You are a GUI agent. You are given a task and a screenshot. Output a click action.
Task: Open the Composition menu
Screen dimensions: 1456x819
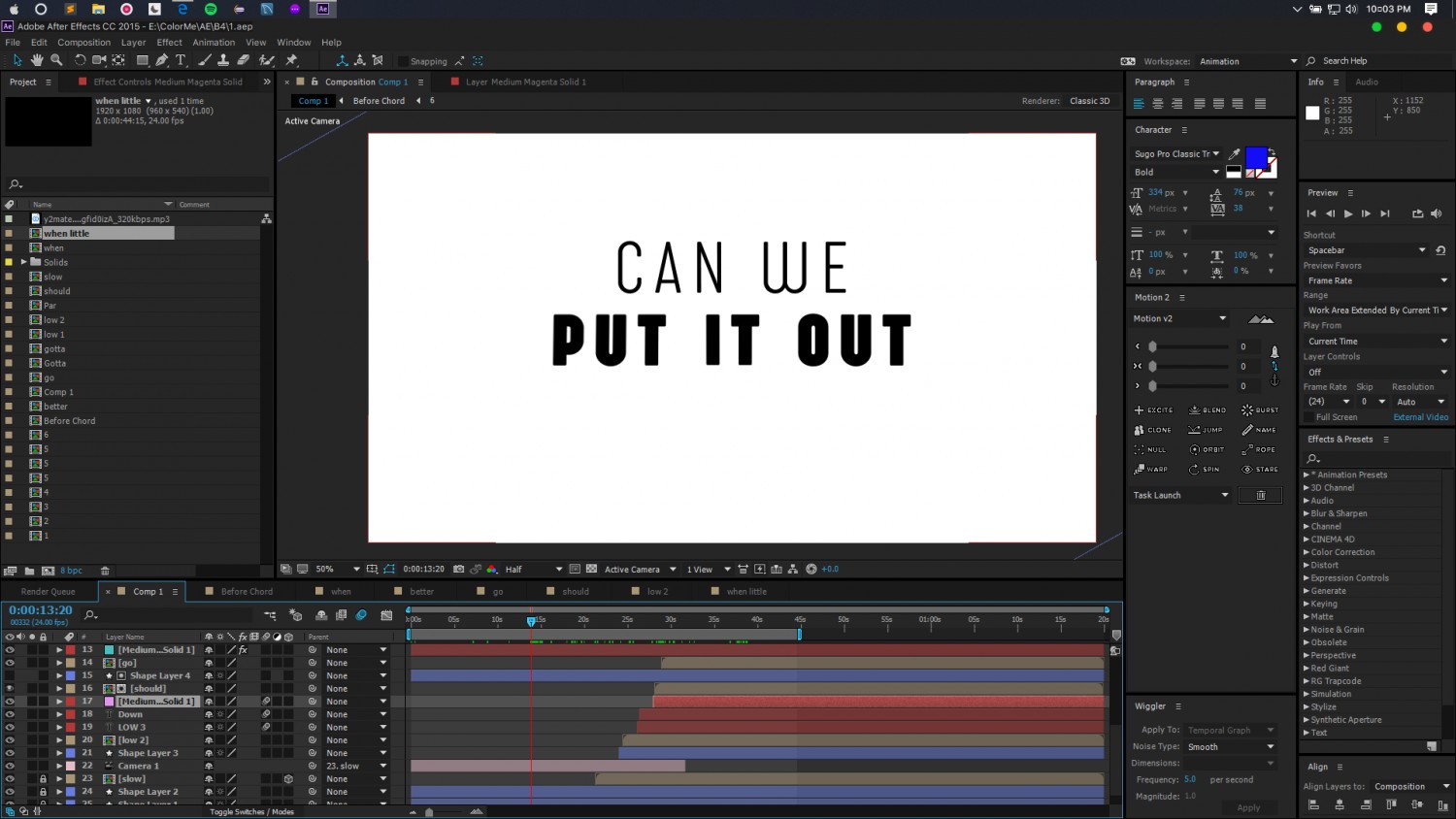(84, 43)
